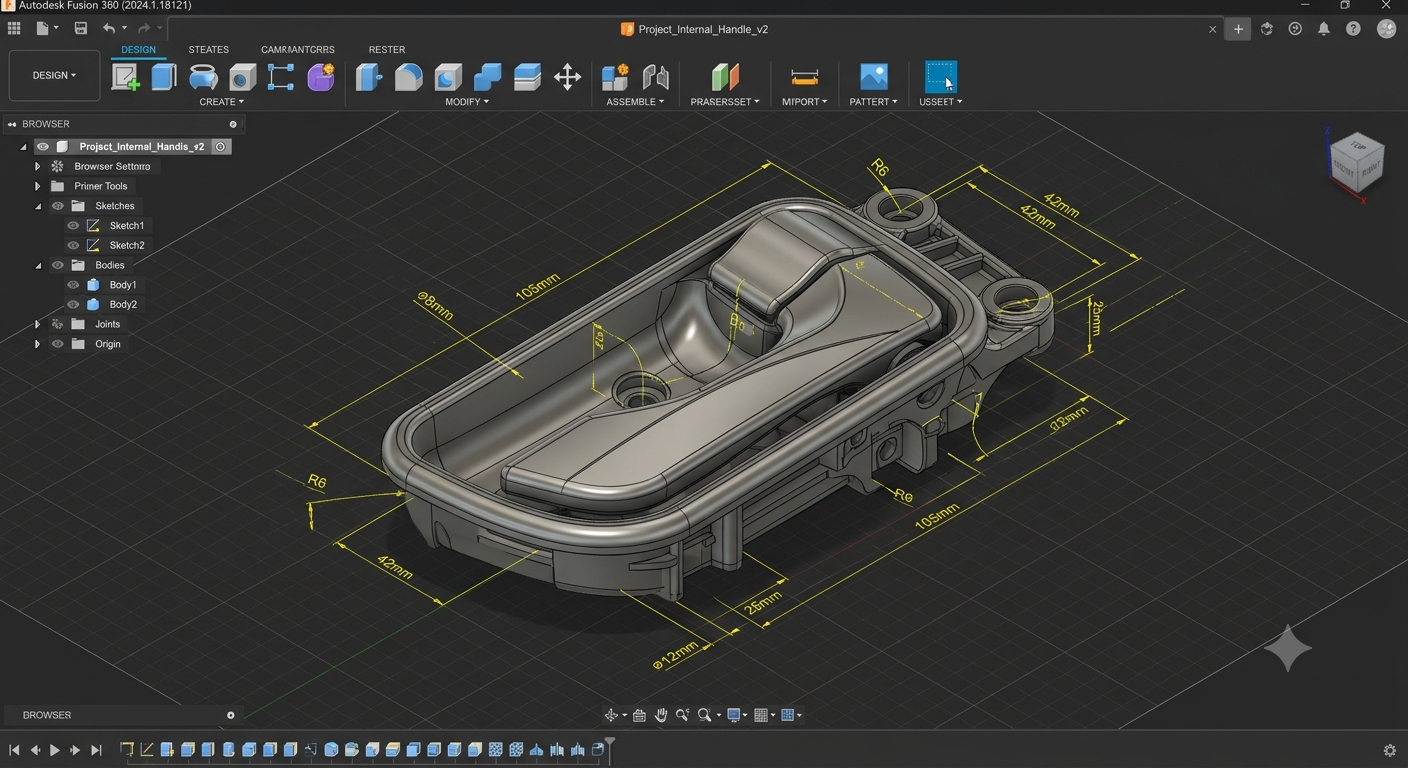
Task: Open a new design tab with plus
Action: pos(1238,29)
